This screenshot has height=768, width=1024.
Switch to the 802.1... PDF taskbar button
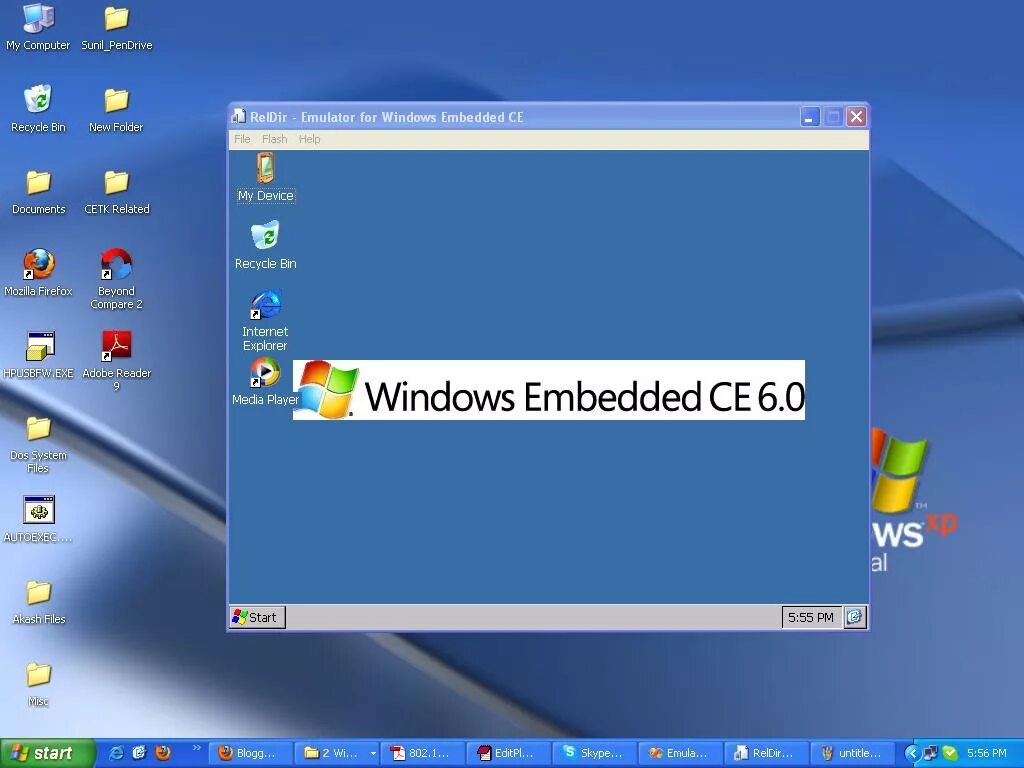click(x=423, y=753)
